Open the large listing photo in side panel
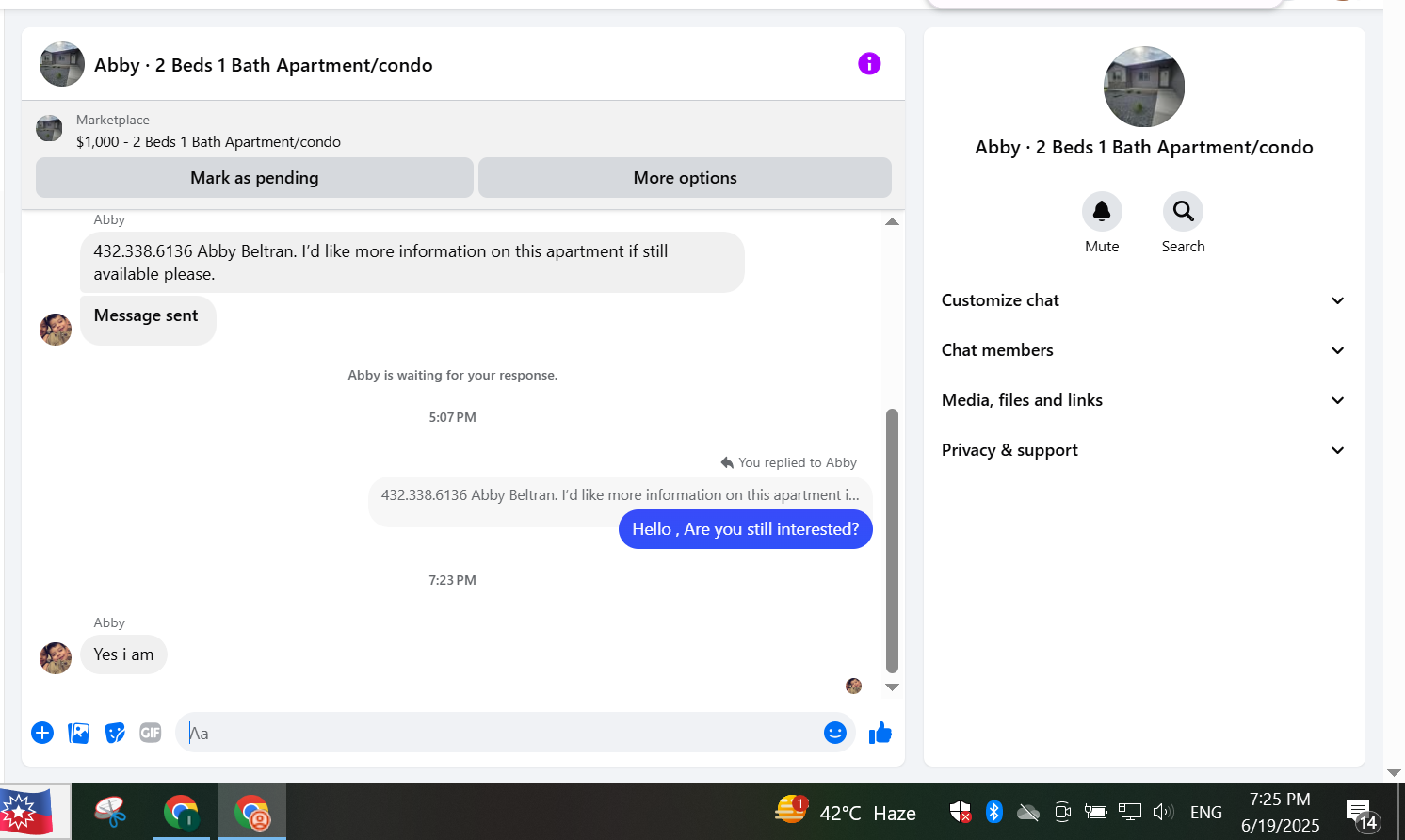Image resolution: width=1405 pixels, height=840 pixels. point(1144,87)
